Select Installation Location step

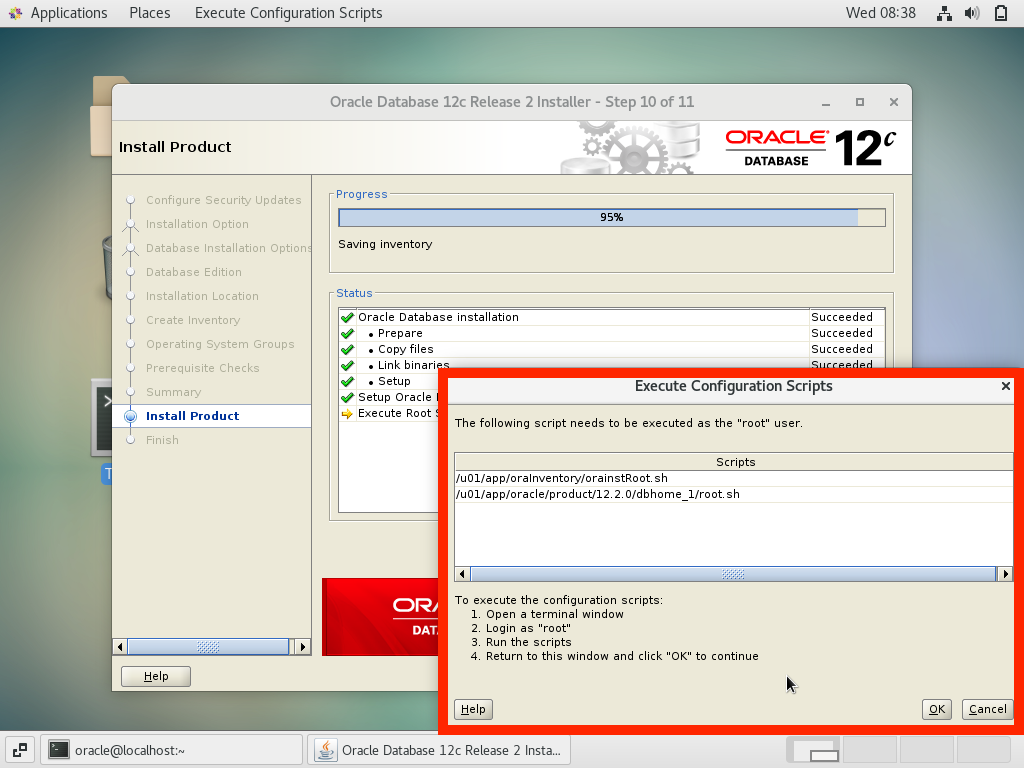[x=202, y=296]
